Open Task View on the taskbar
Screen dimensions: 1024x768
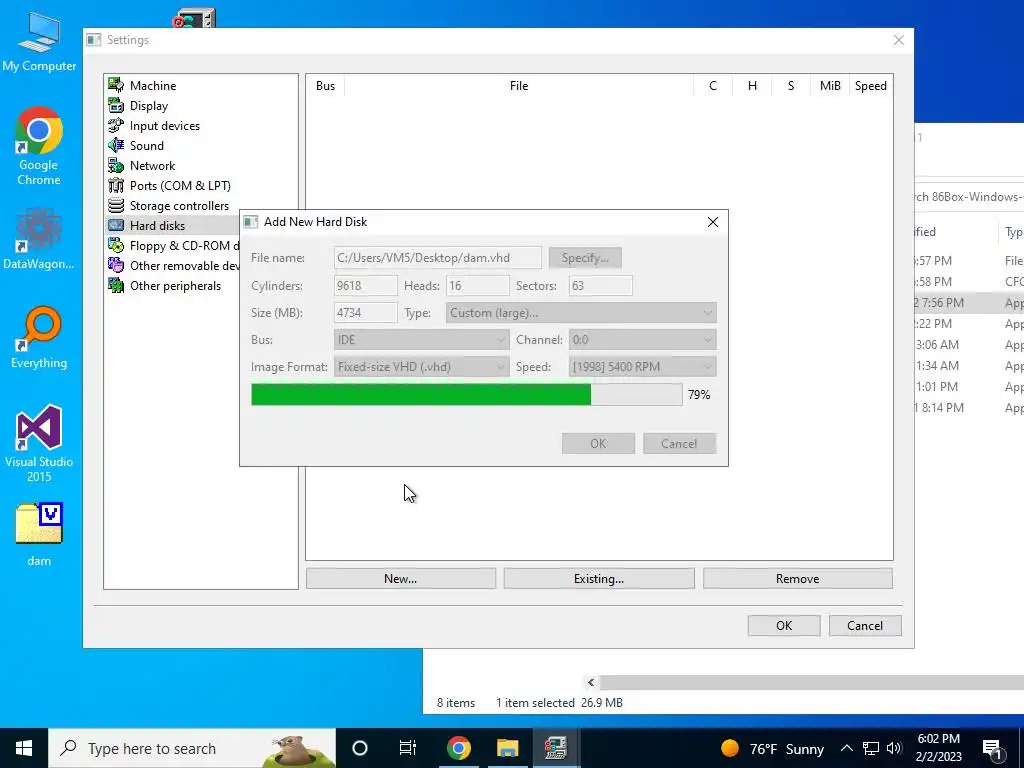tap(408, 748)
